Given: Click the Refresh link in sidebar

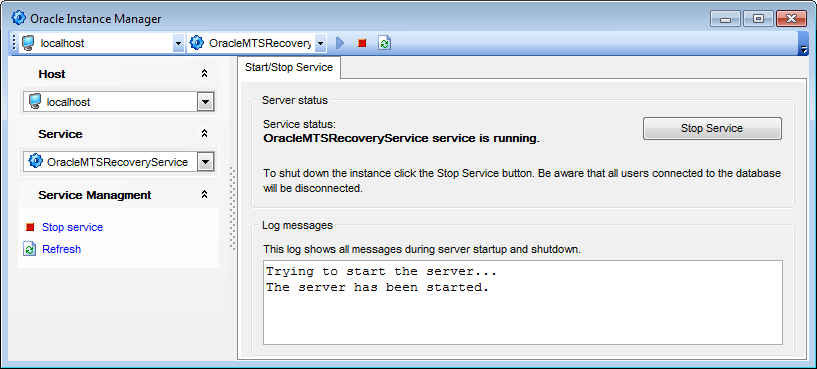Looking at the screenshot, I should pos(61,249).
